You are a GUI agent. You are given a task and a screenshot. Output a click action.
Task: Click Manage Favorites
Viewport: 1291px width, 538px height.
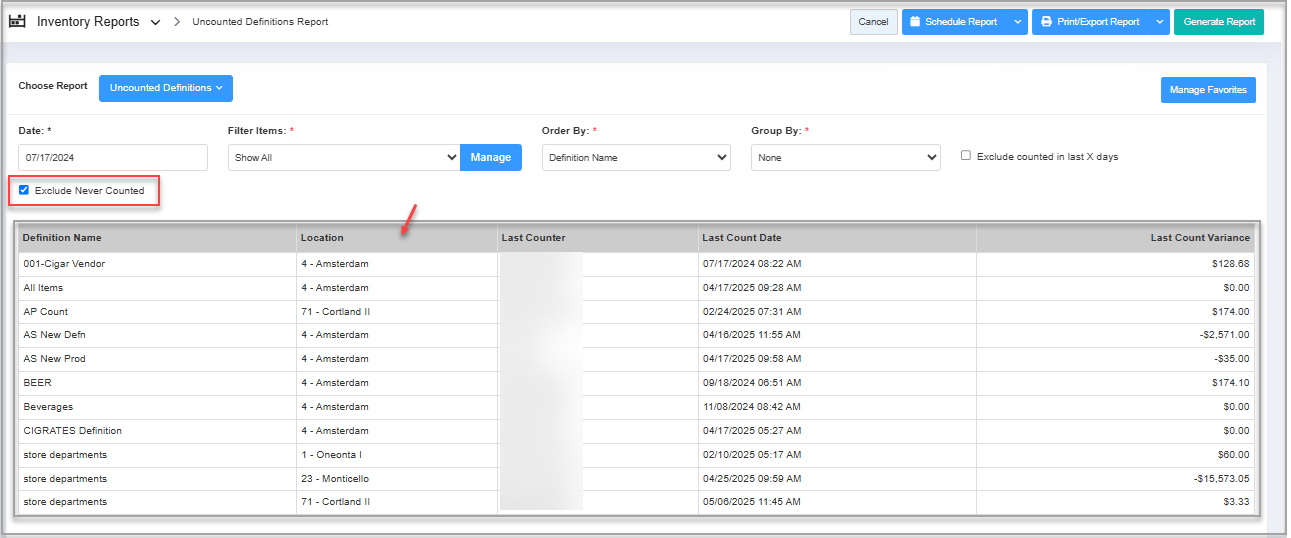pyautogui.click(x=1208, y=90)
